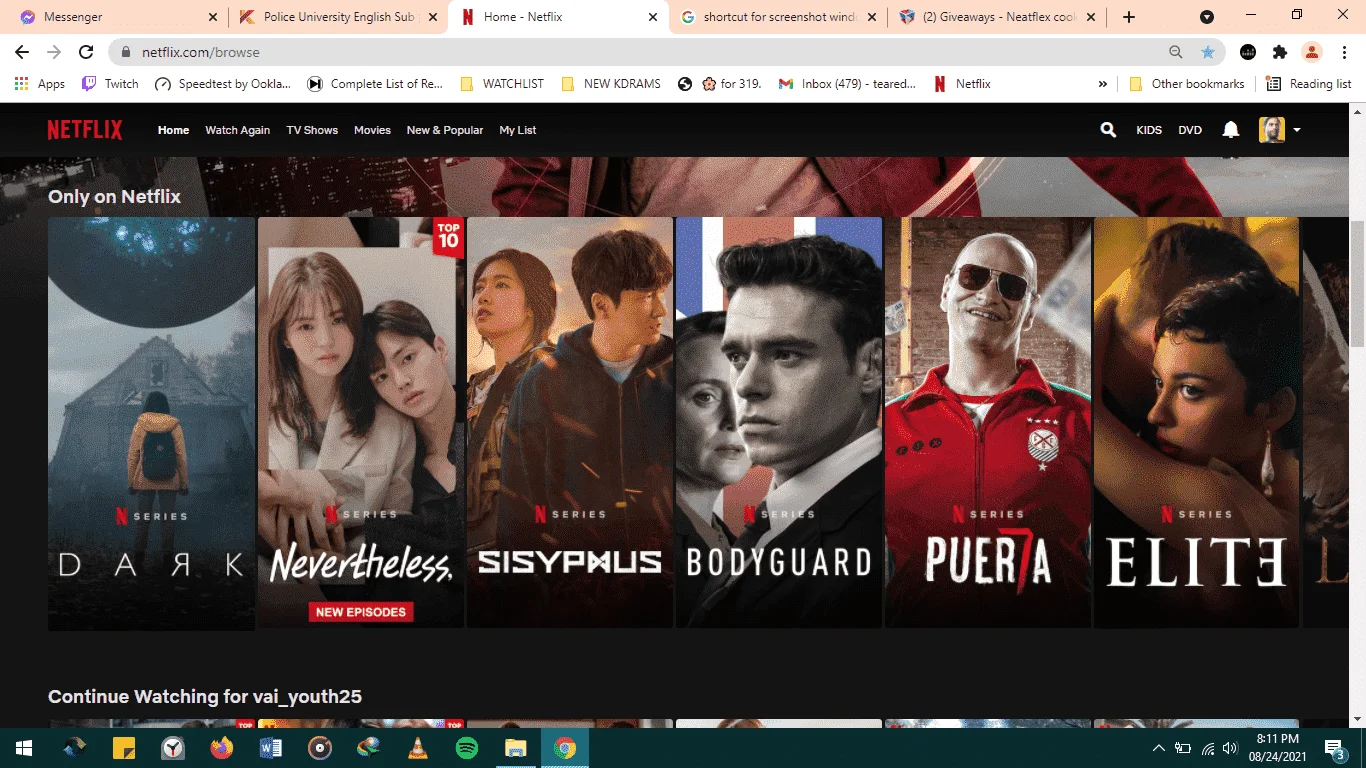Open the Gmail Inbox (479) bookmark
The image size is (1366, 768).
847,84
